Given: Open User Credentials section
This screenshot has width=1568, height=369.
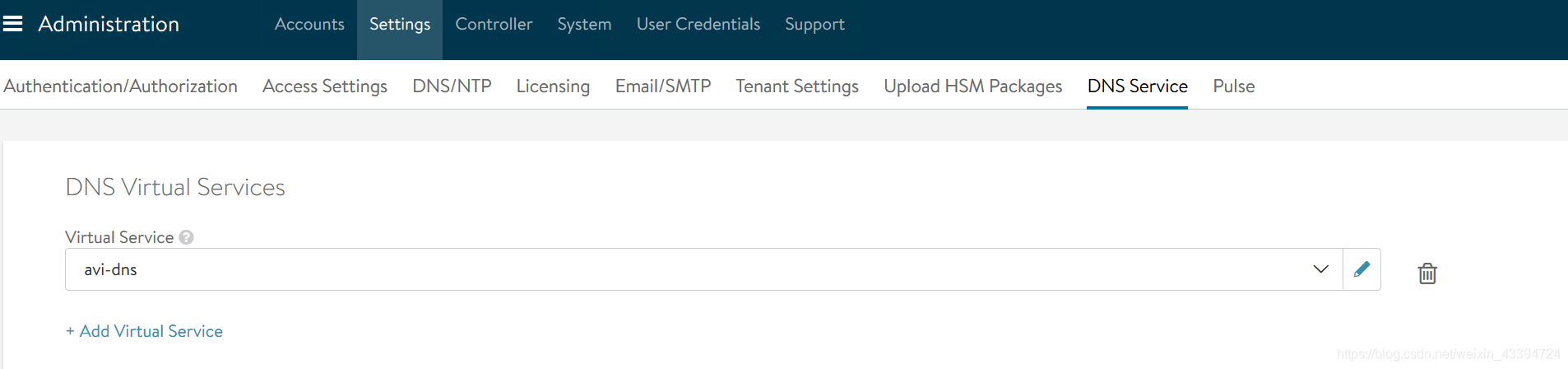Looking at the screenshot, I should point(698,24).
